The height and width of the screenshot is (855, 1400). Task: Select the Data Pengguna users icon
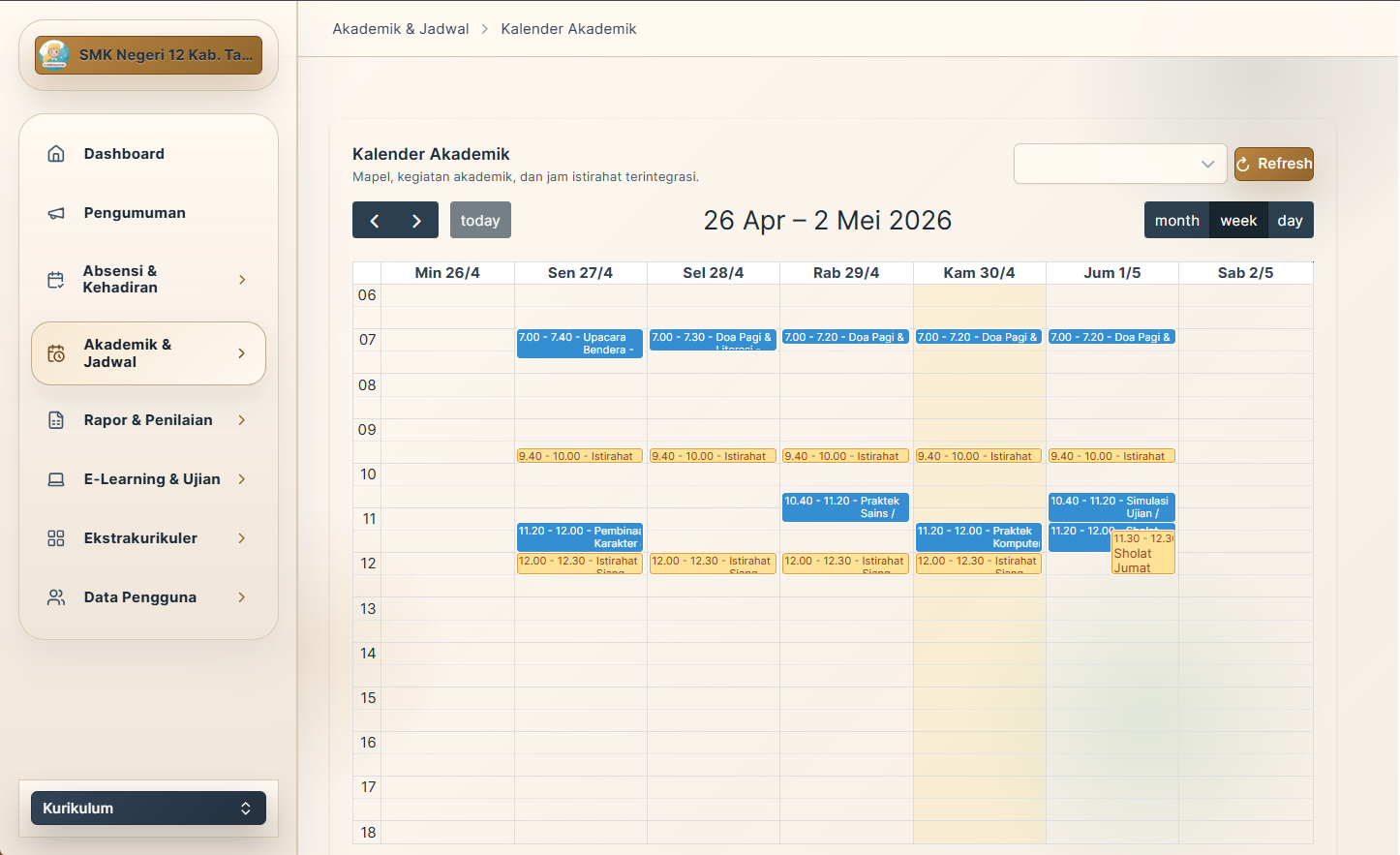click(56, 596)
